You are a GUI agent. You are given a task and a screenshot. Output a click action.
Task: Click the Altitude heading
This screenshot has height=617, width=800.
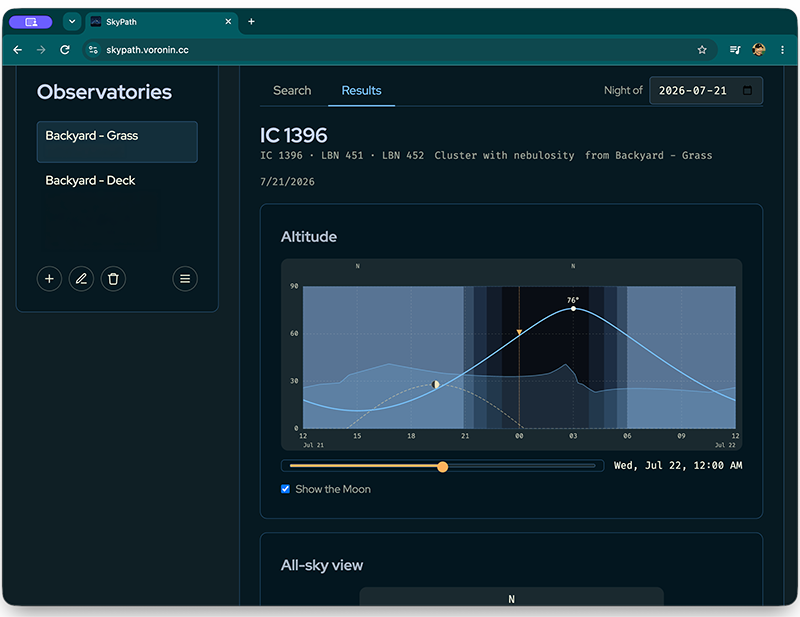coord(309,237)
